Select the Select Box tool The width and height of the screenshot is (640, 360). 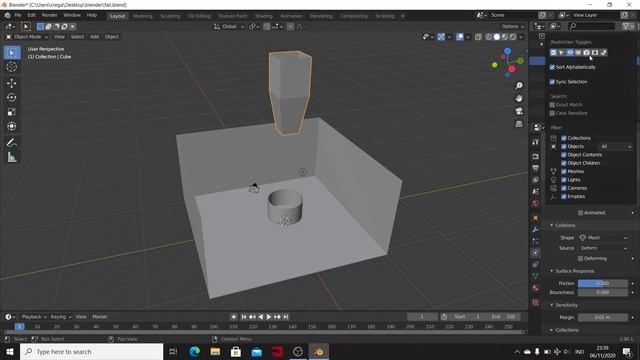click(x=11, y=53)
